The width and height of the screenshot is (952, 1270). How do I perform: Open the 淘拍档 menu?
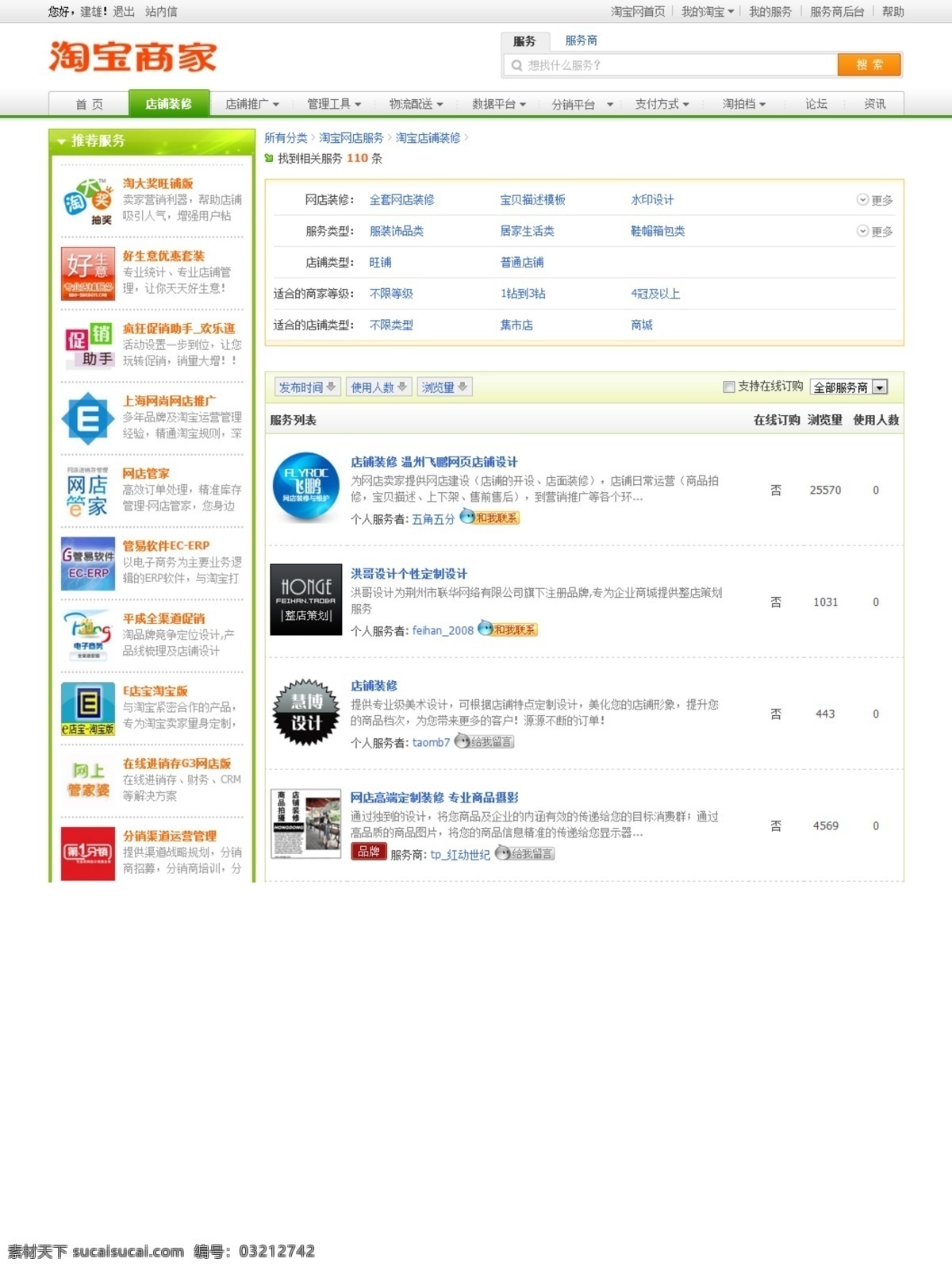(743, 104)
